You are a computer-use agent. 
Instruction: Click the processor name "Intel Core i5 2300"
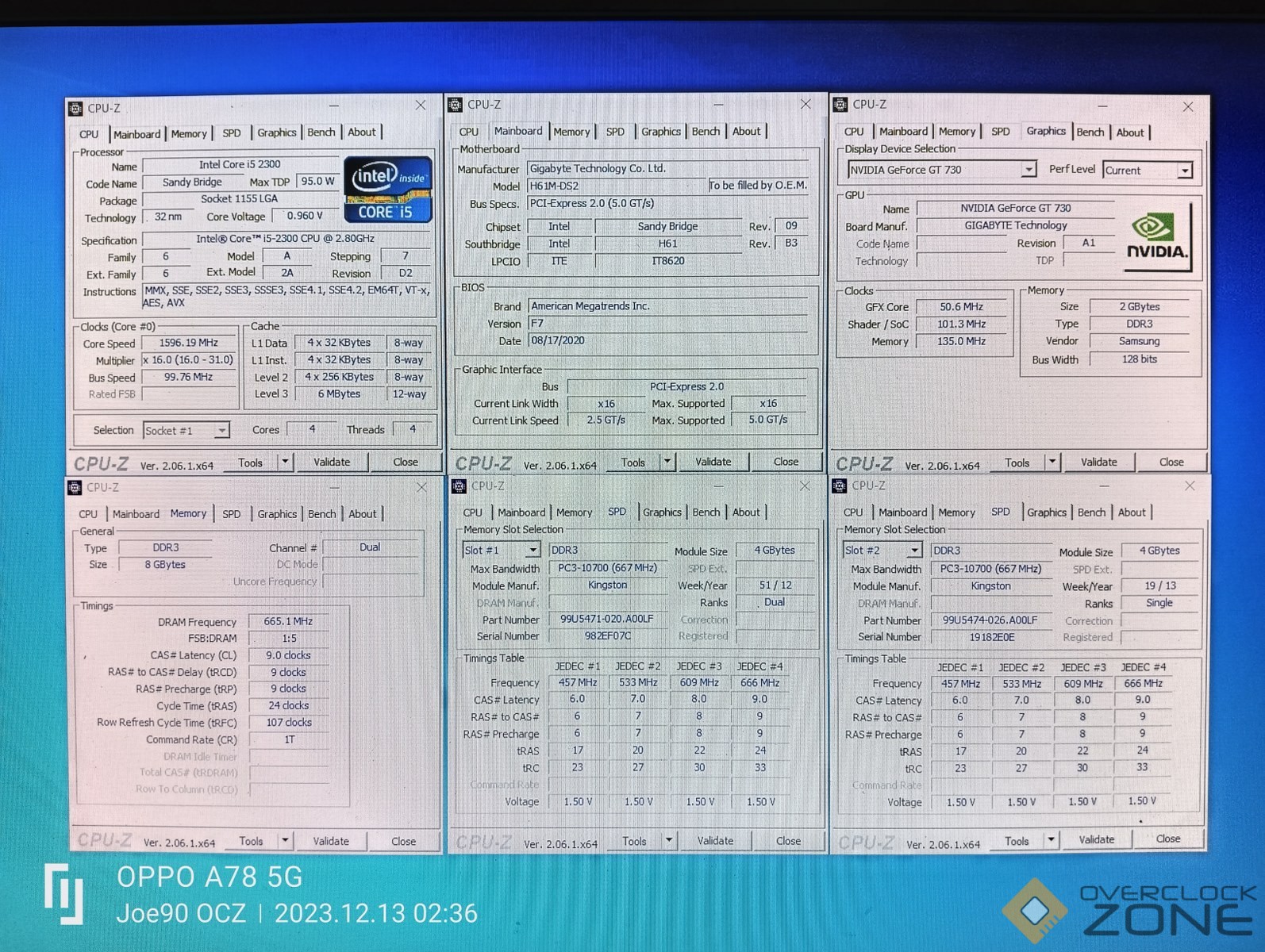240,164
